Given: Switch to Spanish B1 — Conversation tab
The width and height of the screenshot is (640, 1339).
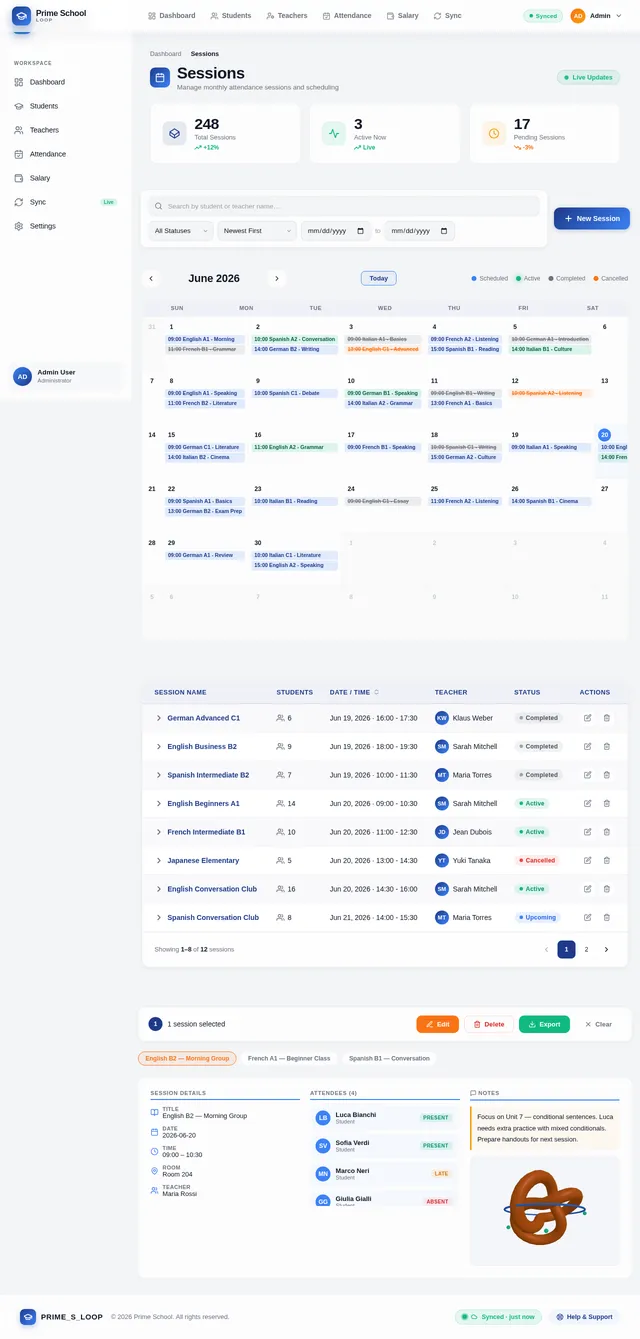Looking at the screenshot, I should click(389, 1058).
